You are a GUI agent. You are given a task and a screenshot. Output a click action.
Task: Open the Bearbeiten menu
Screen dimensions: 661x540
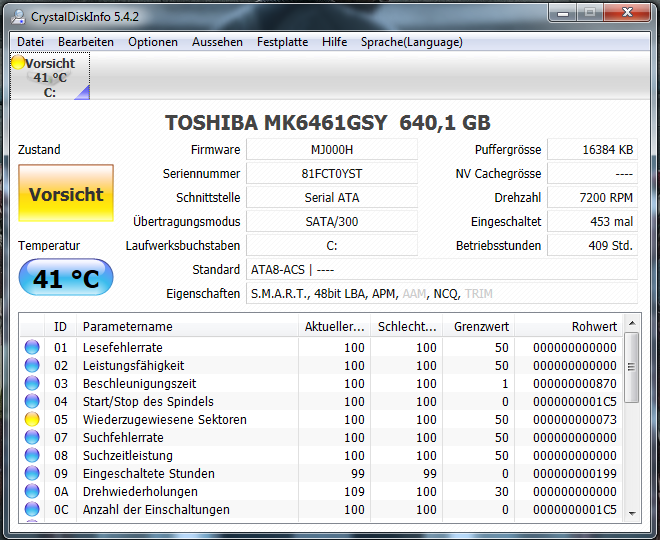tap(86, 42)
